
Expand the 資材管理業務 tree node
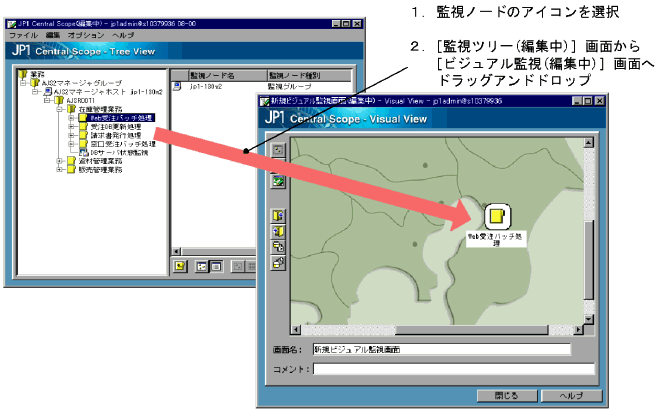click(60, 161)
